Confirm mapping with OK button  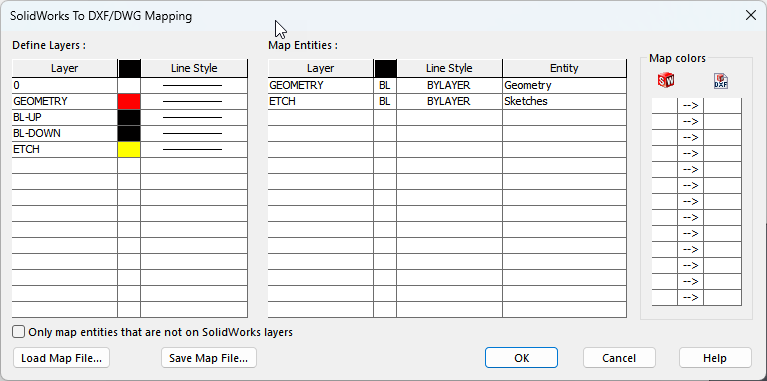click(x=521, y=358)
